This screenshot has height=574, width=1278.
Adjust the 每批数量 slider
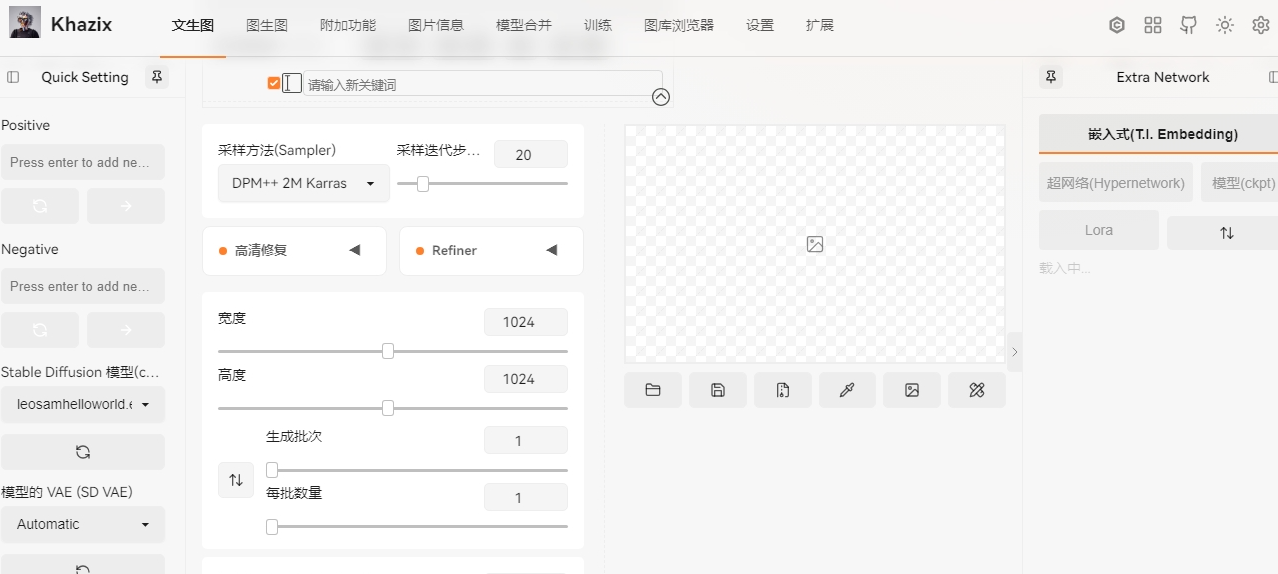[x=417, y=526]
